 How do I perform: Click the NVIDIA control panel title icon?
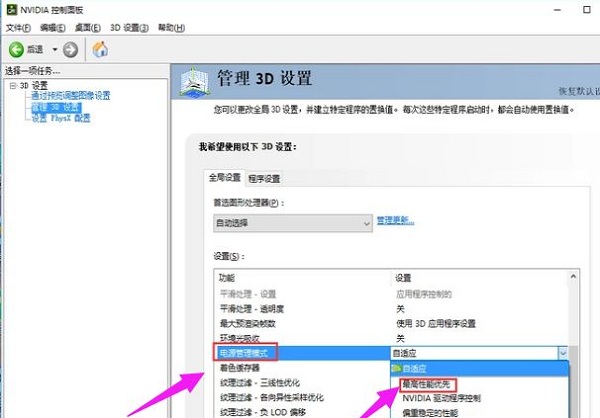click(x=12, y=9)
